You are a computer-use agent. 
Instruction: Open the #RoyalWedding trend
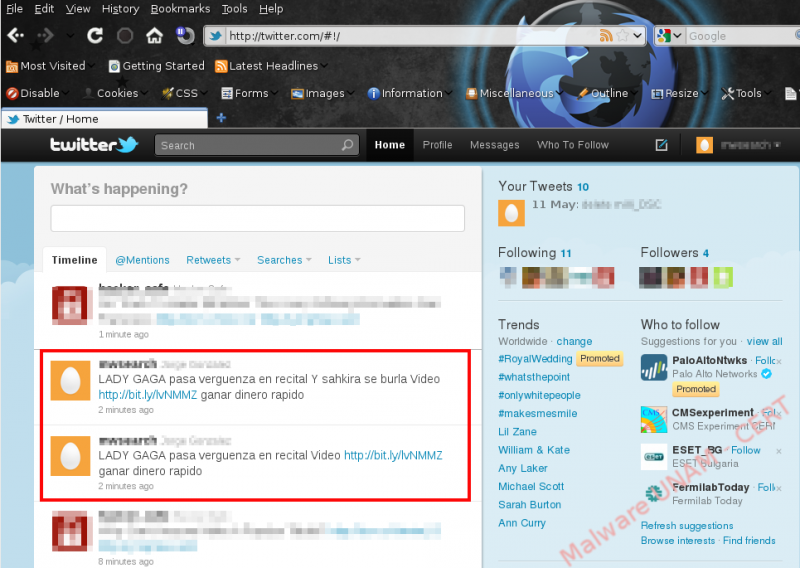pos(535,359)
